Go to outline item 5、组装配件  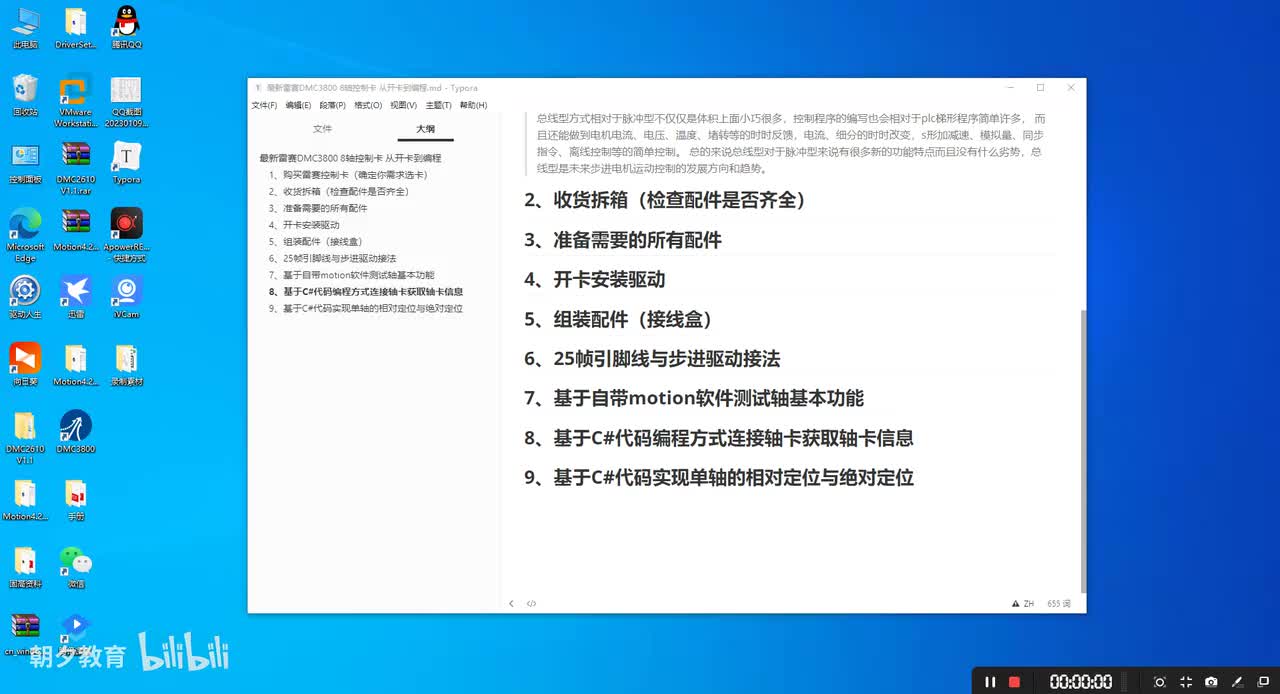pyautogui.click(x=314, y=242)
